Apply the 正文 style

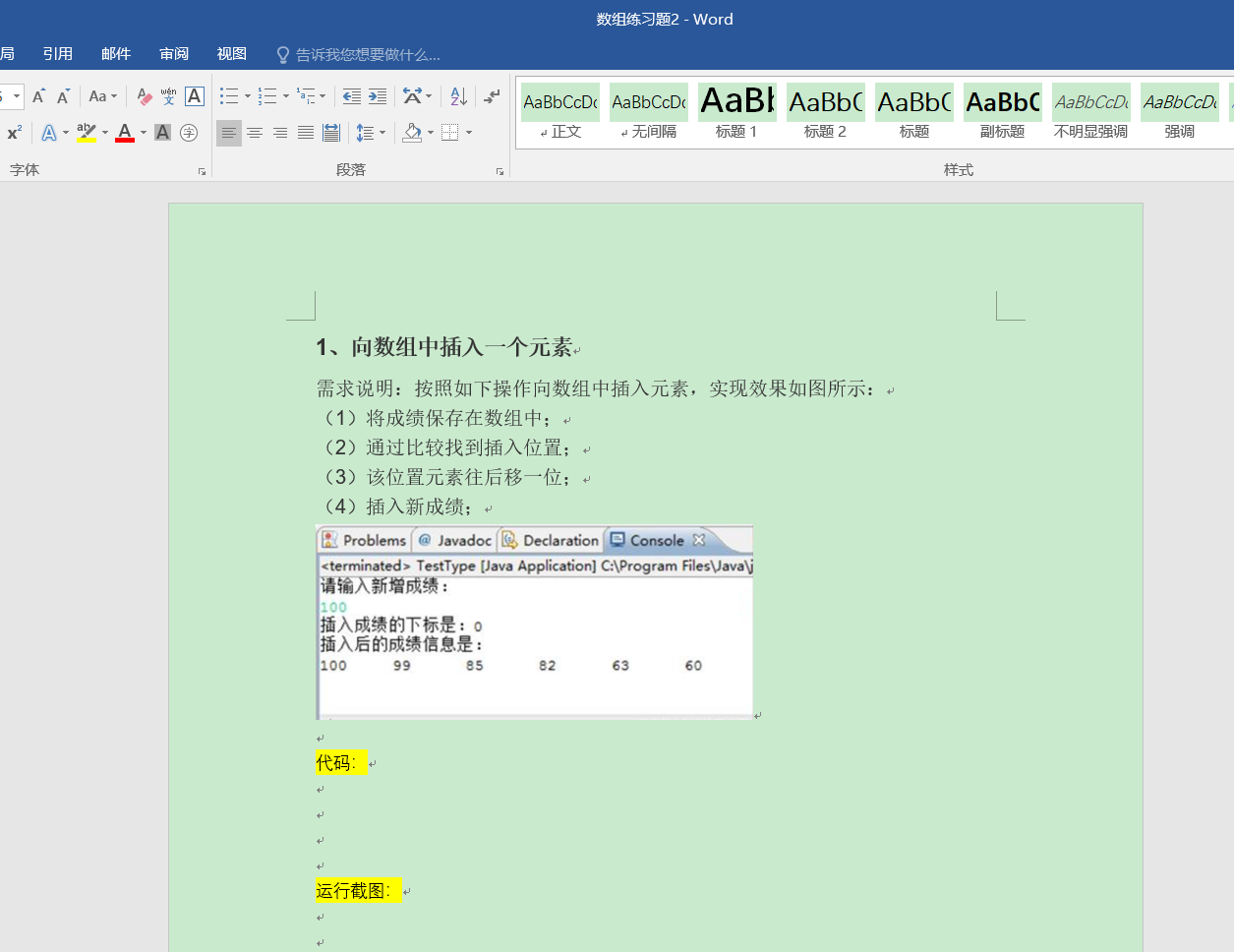tap(560, 113)
